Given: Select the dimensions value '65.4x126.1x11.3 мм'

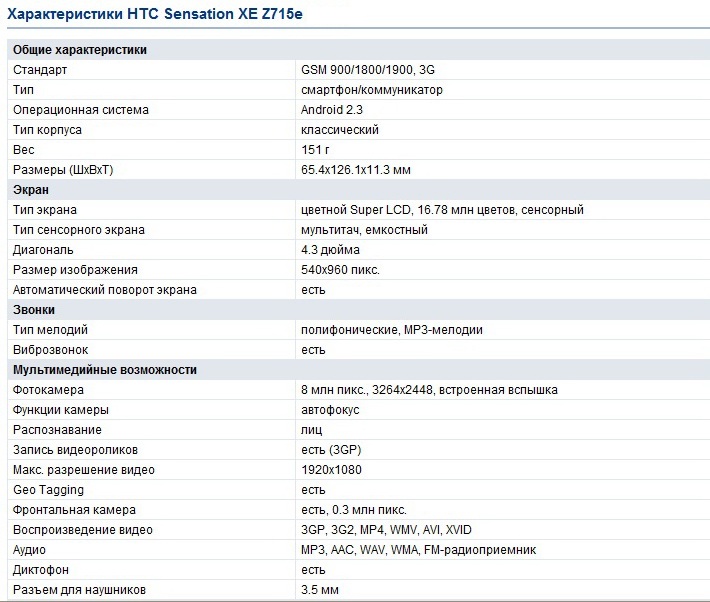Looking at the screenshot, I should (356, 170).
